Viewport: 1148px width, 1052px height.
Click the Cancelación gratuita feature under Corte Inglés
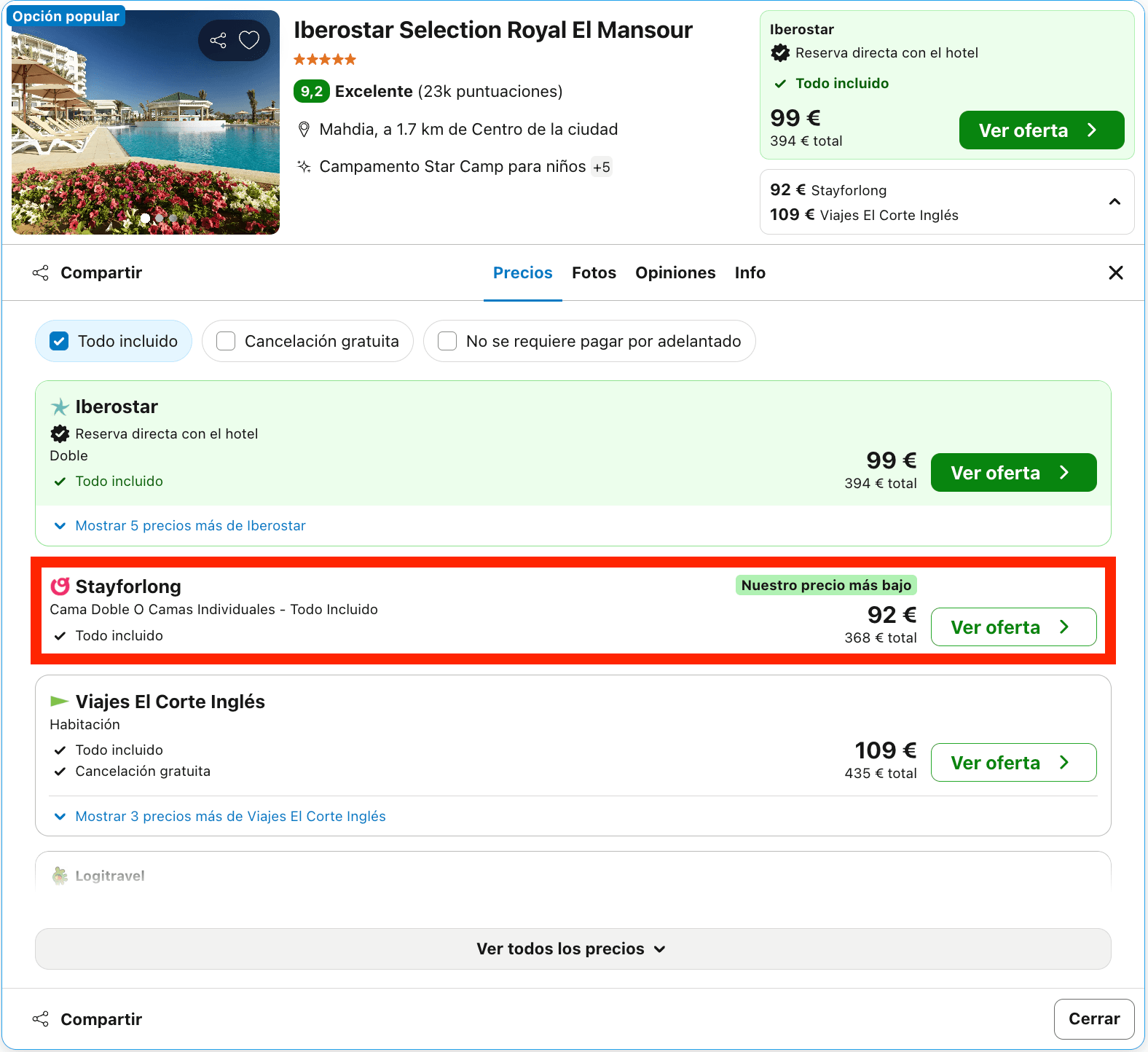pos(143,772)
